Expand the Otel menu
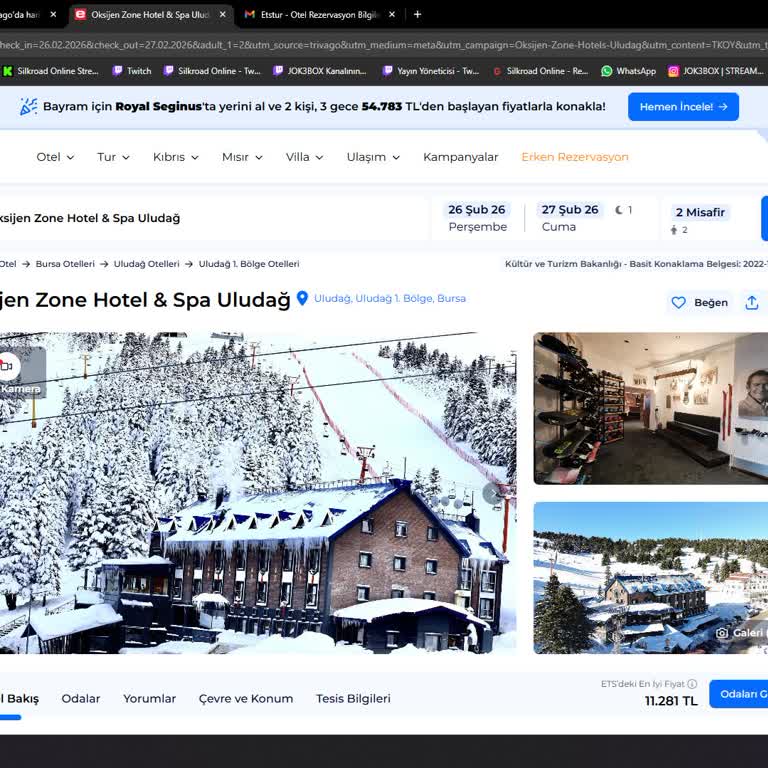768x768 pixels. tap(55, 157)
